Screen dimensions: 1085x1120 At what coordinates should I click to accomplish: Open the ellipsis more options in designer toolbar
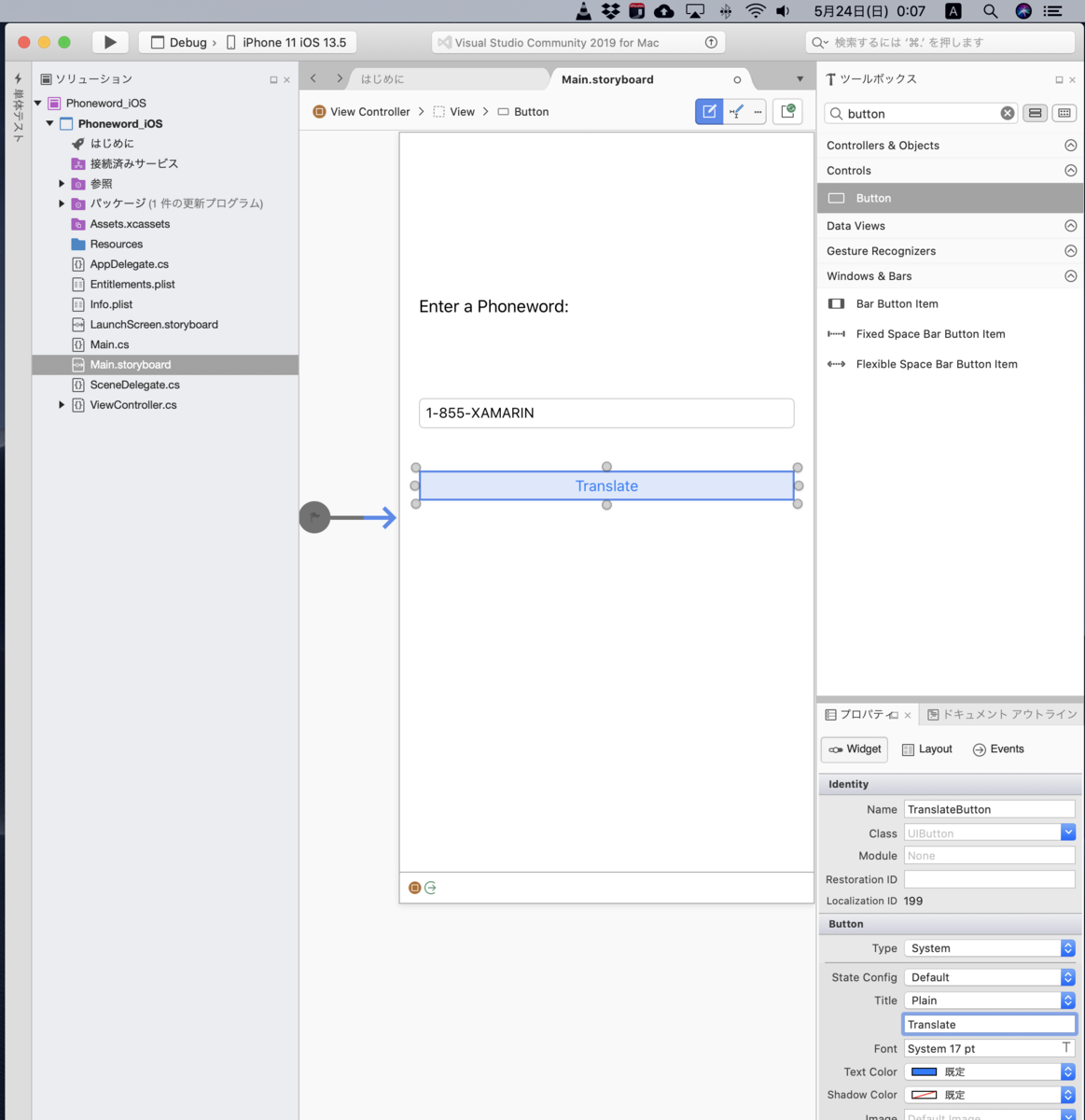pos(758,112)
